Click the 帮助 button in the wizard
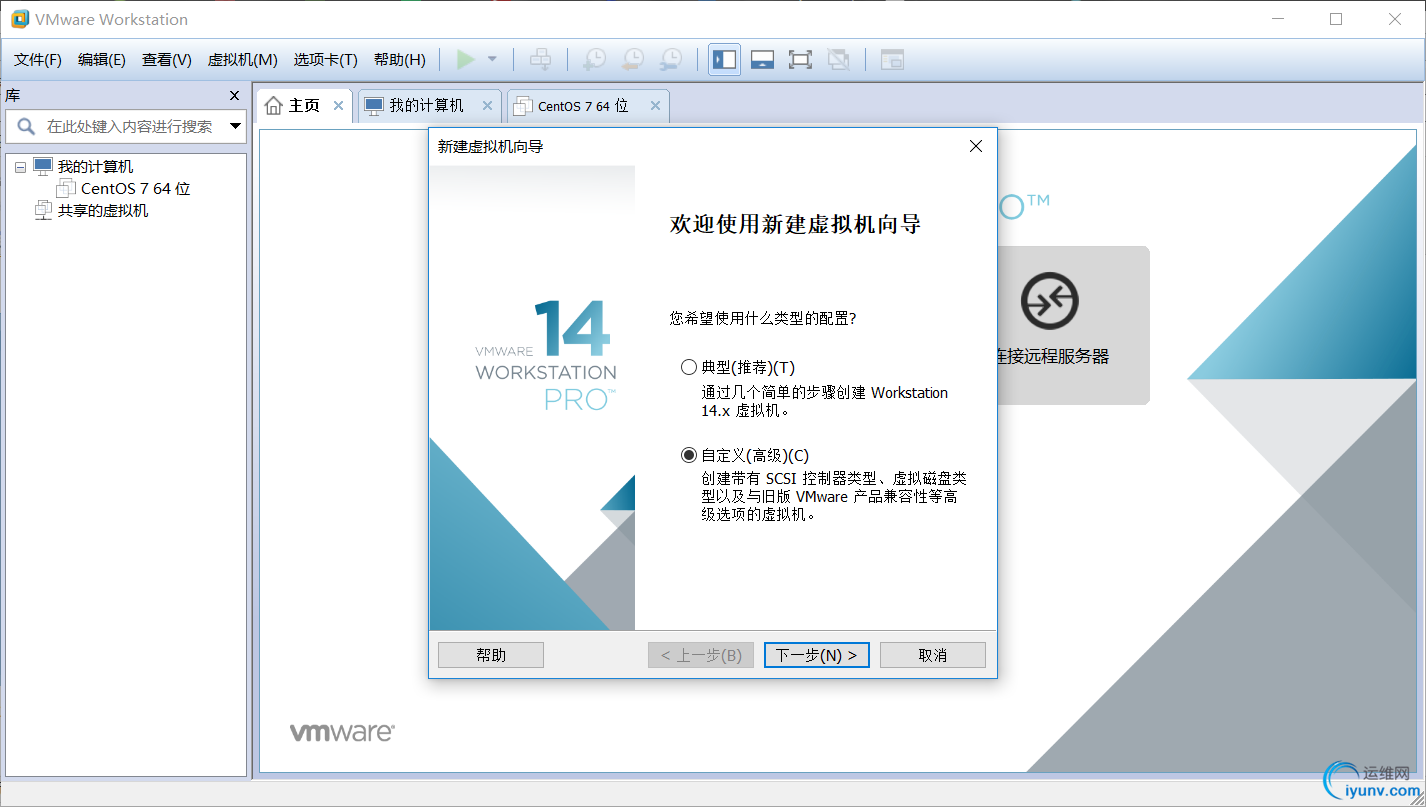 pyautogui.click(x=491, y=655)
